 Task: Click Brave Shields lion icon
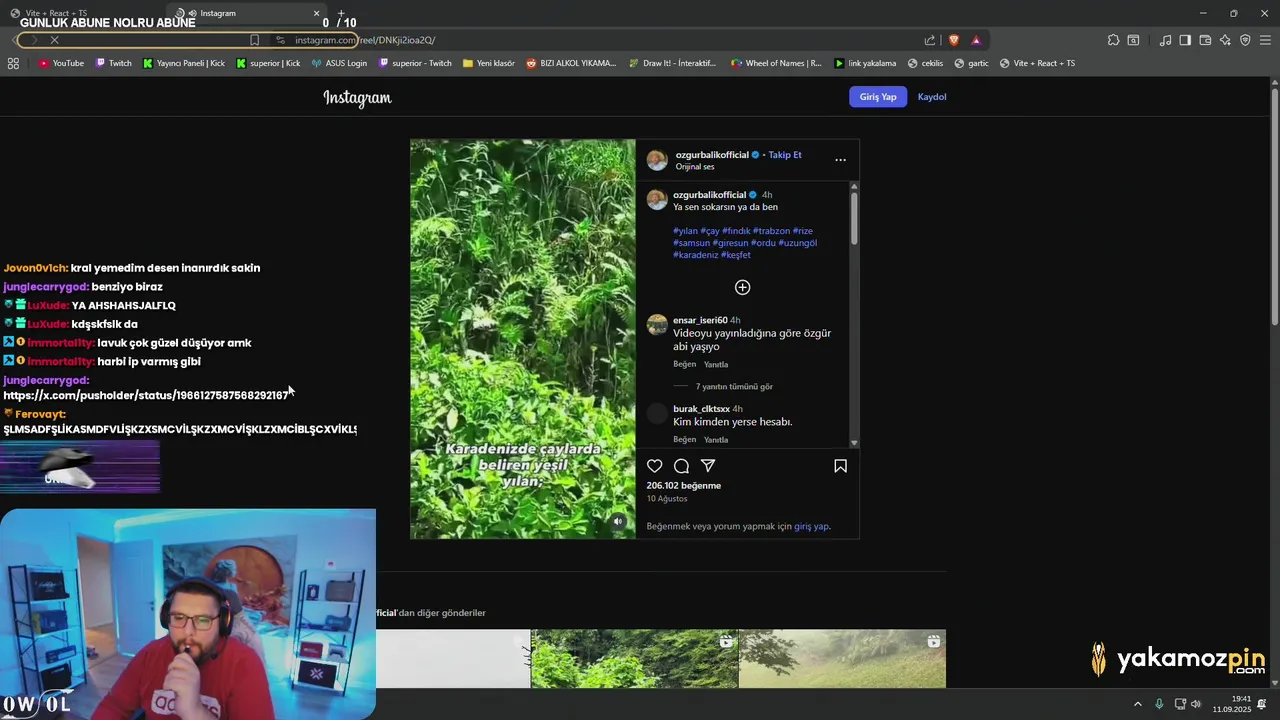click(x=953, y=40)
